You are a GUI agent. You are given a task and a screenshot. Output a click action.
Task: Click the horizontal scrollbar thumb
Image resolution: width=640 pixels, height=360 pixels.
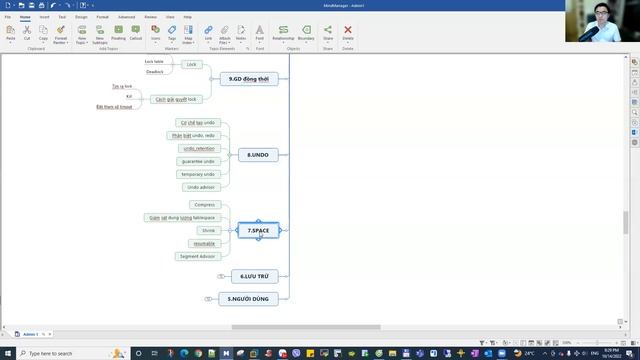306,327
